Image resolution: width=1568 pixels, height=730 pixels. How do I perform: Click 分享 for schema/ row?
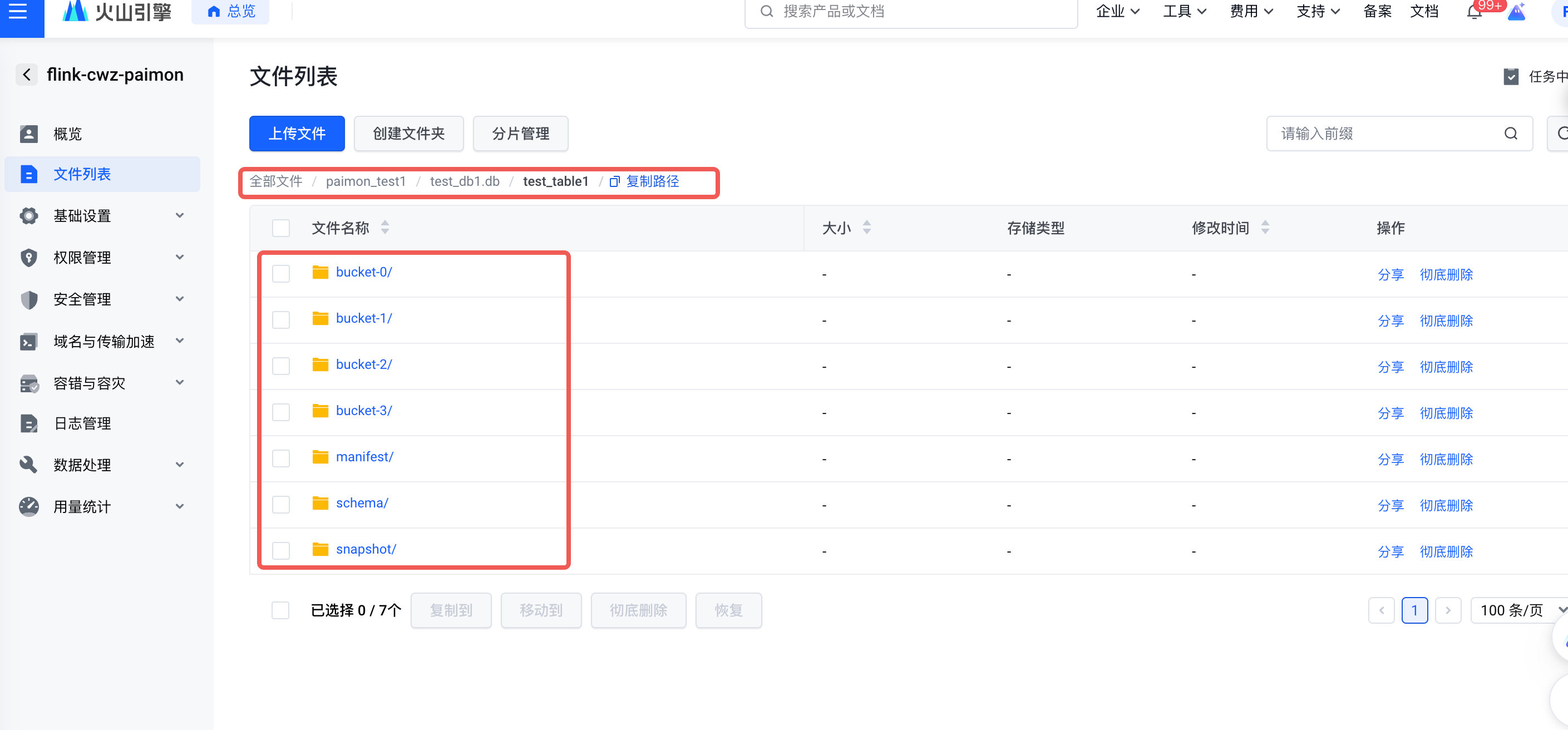click(1391, 505)
